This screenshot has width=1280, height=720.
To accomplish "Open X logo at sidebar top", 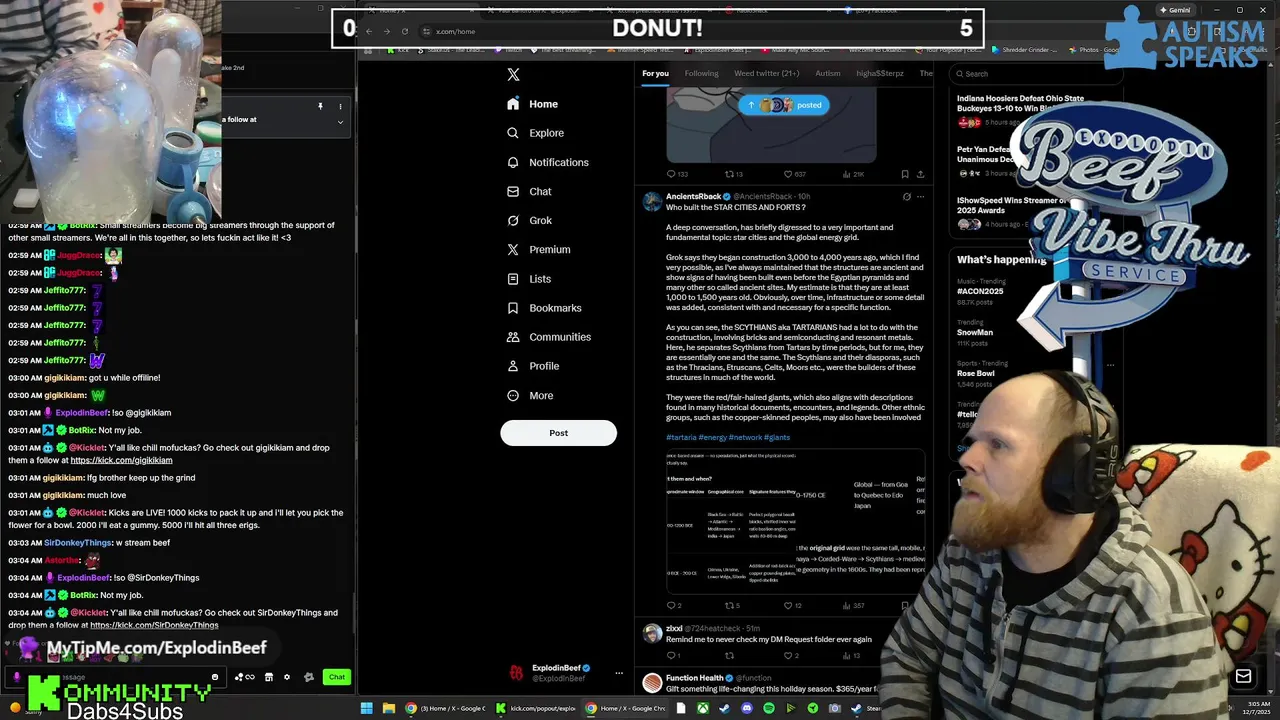I will point(513,75).
